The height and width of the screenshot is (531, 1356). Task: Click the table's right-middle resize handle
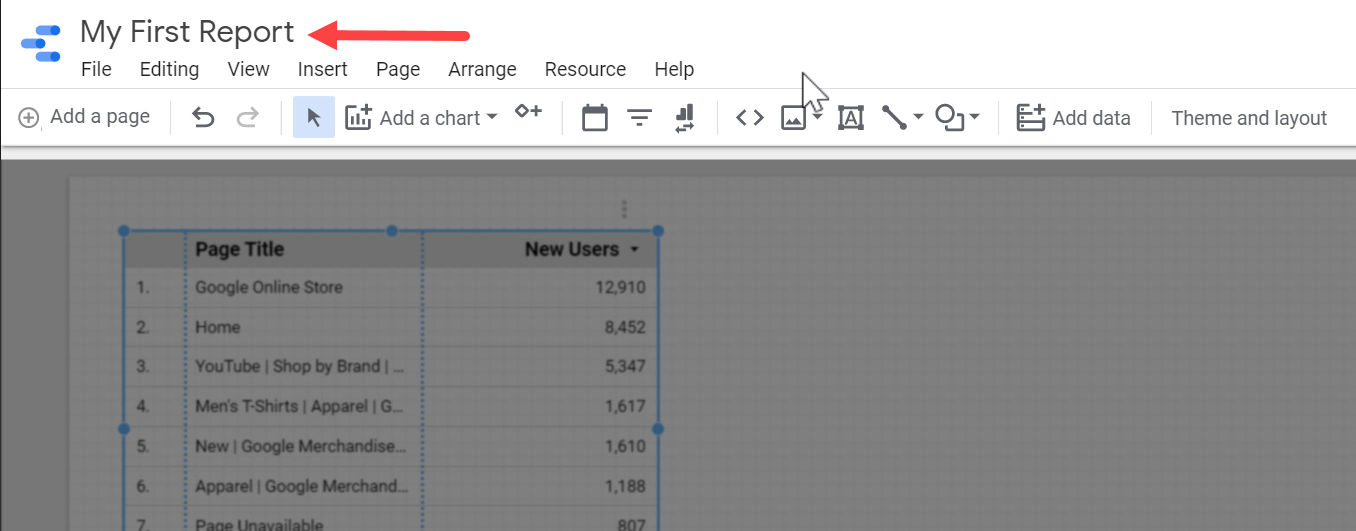click(x=658, y=428)
